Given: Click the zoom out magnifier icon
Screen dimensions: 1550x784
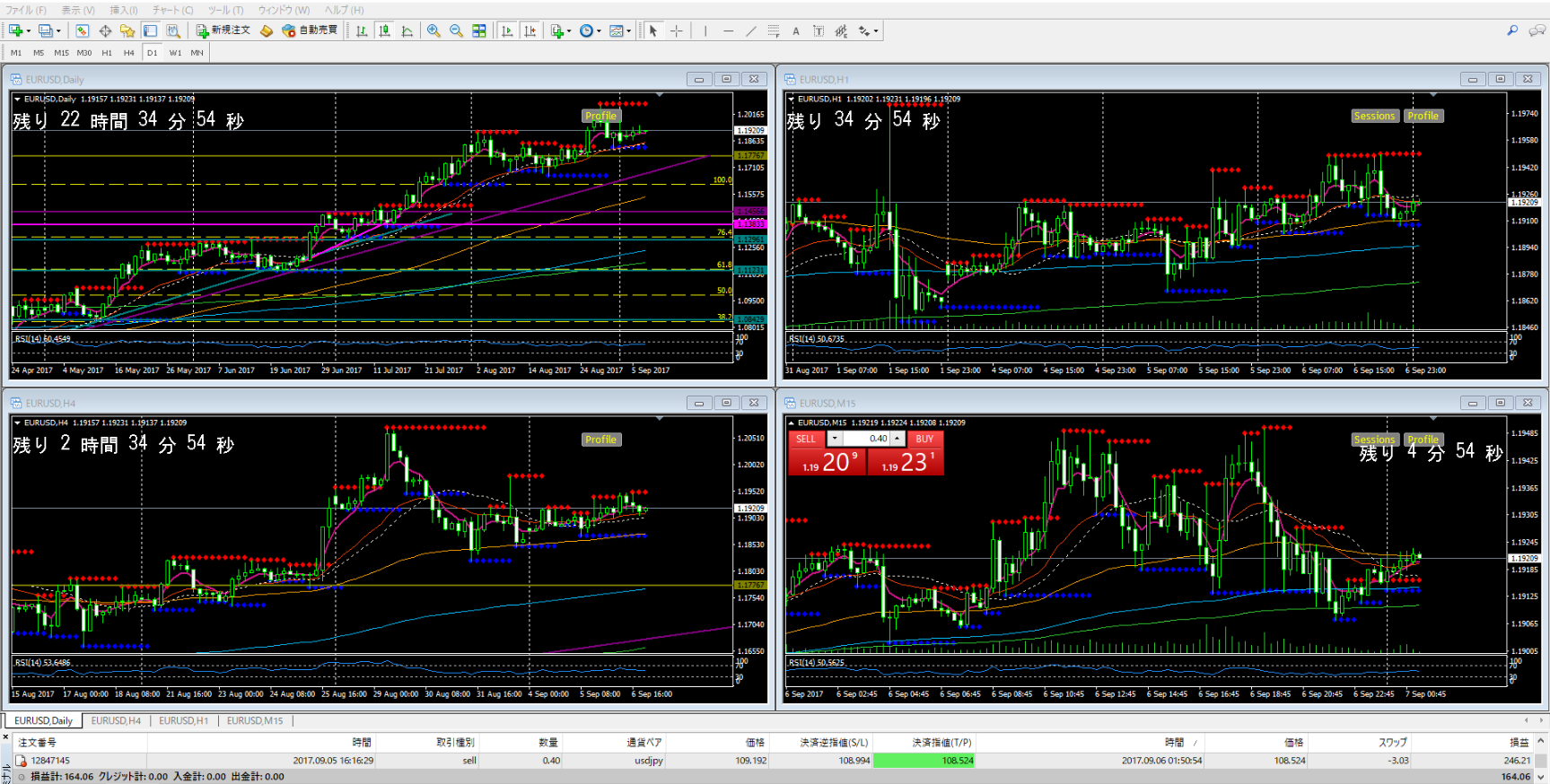Looking at the screenshot, I should [456, 30].
